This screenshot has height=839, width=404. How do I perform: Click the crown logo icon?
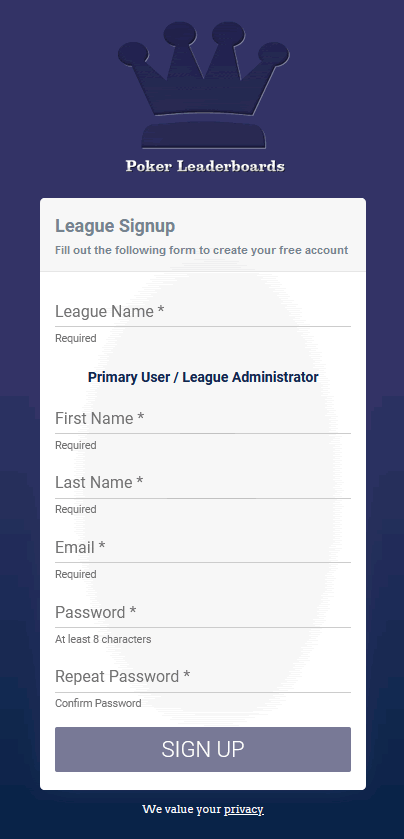[203, 85]
